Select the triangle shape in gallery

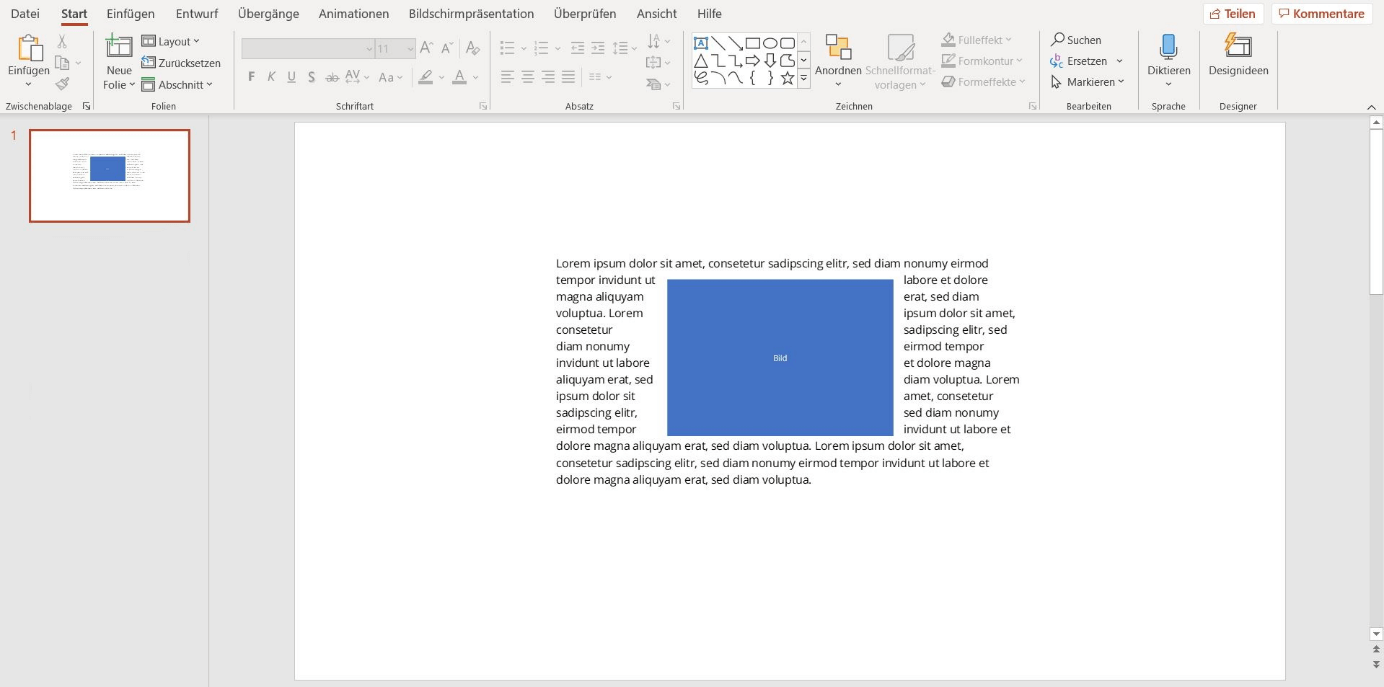coord(701,61)
